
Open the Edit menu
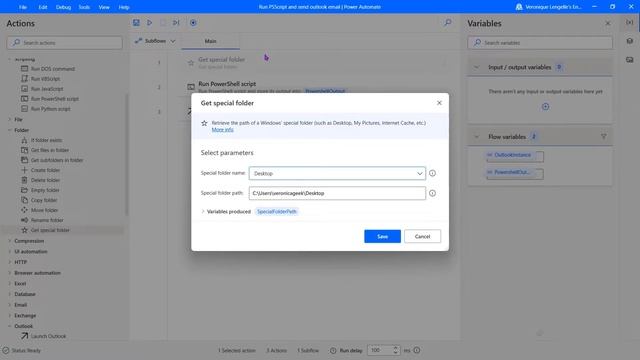click(x=43, y=7)
